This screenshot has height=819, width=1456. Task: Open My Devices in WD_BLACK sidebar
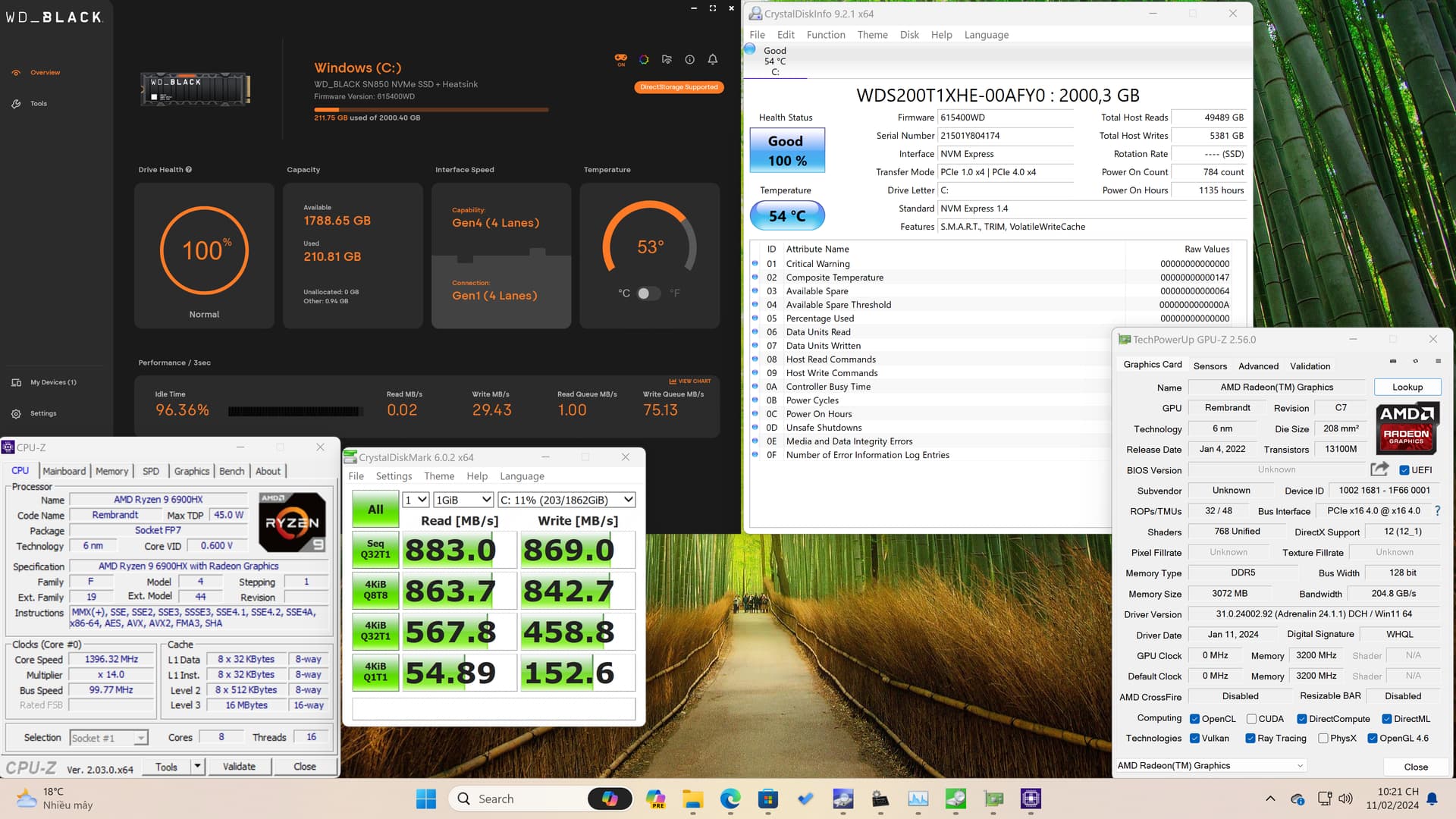[x=45, y=382]
